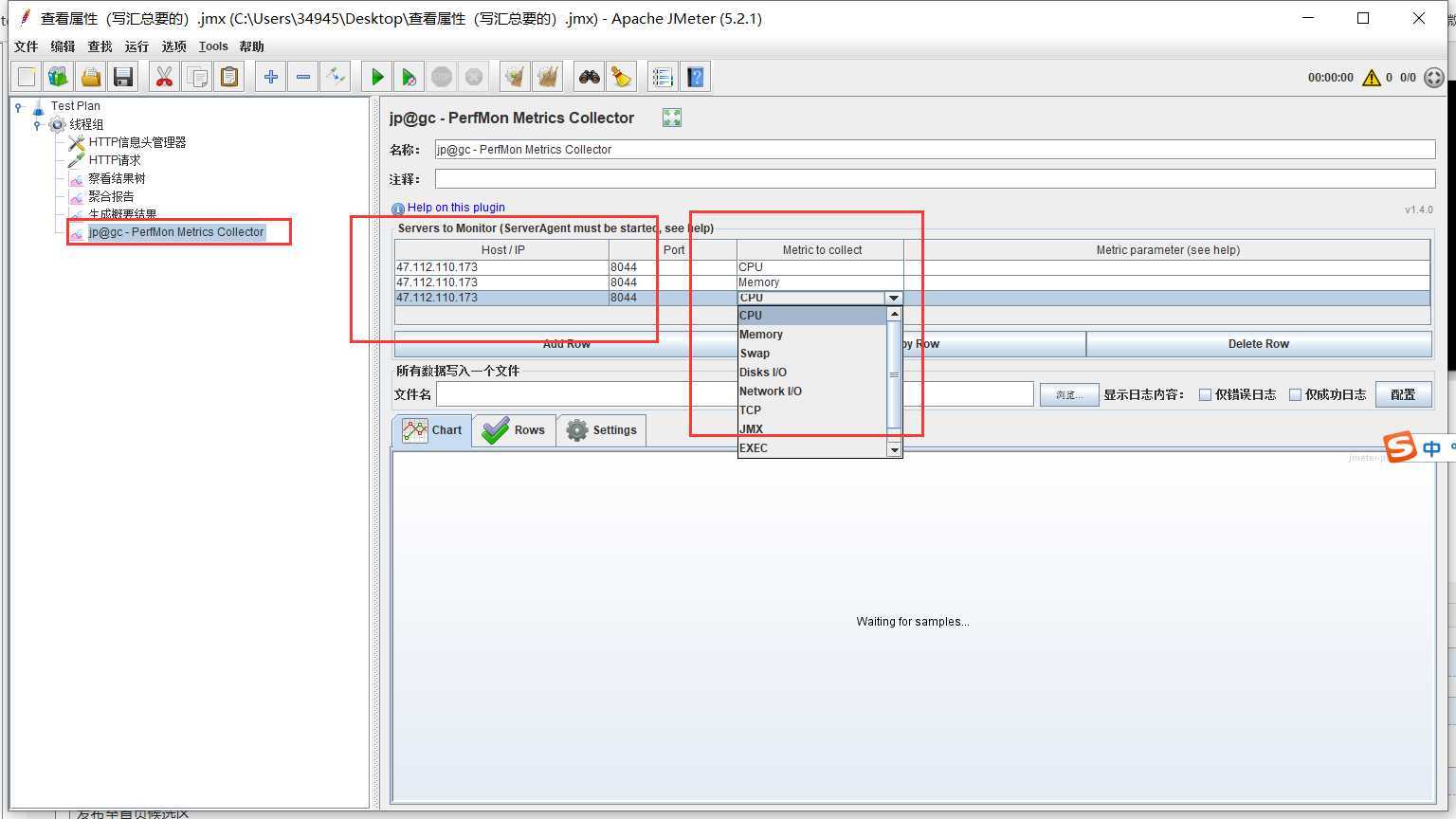Click the Sogou input method S icon
1456x819 pixels.
click(x=1400, y=446)
